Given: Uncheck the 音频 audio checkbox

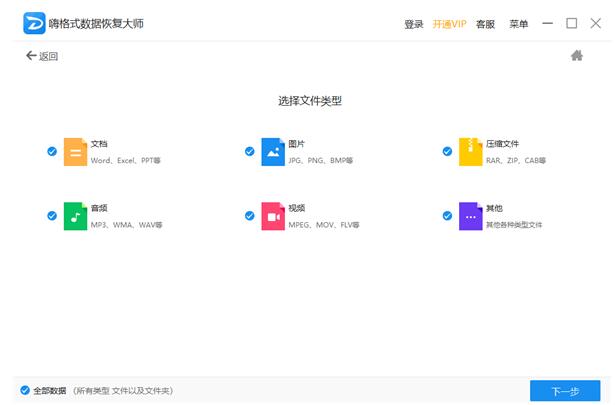Looking at the screenshot, I should pyautogui.click(x=52, y=216).
